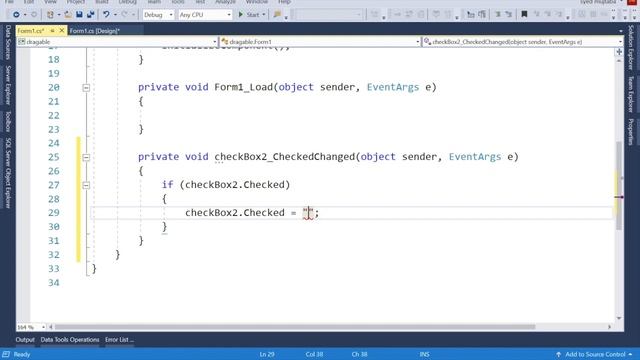Open the Properties side tab

[631, 132]
